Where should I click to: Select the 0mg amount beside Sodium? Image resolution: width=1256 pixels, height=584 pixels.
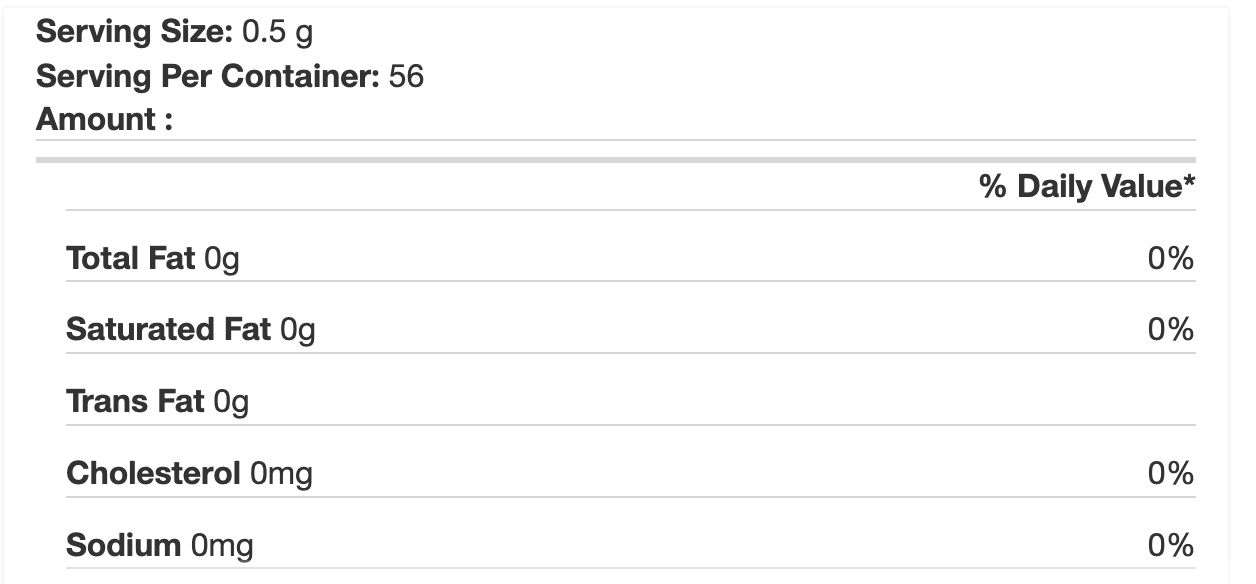coord(222,545)
